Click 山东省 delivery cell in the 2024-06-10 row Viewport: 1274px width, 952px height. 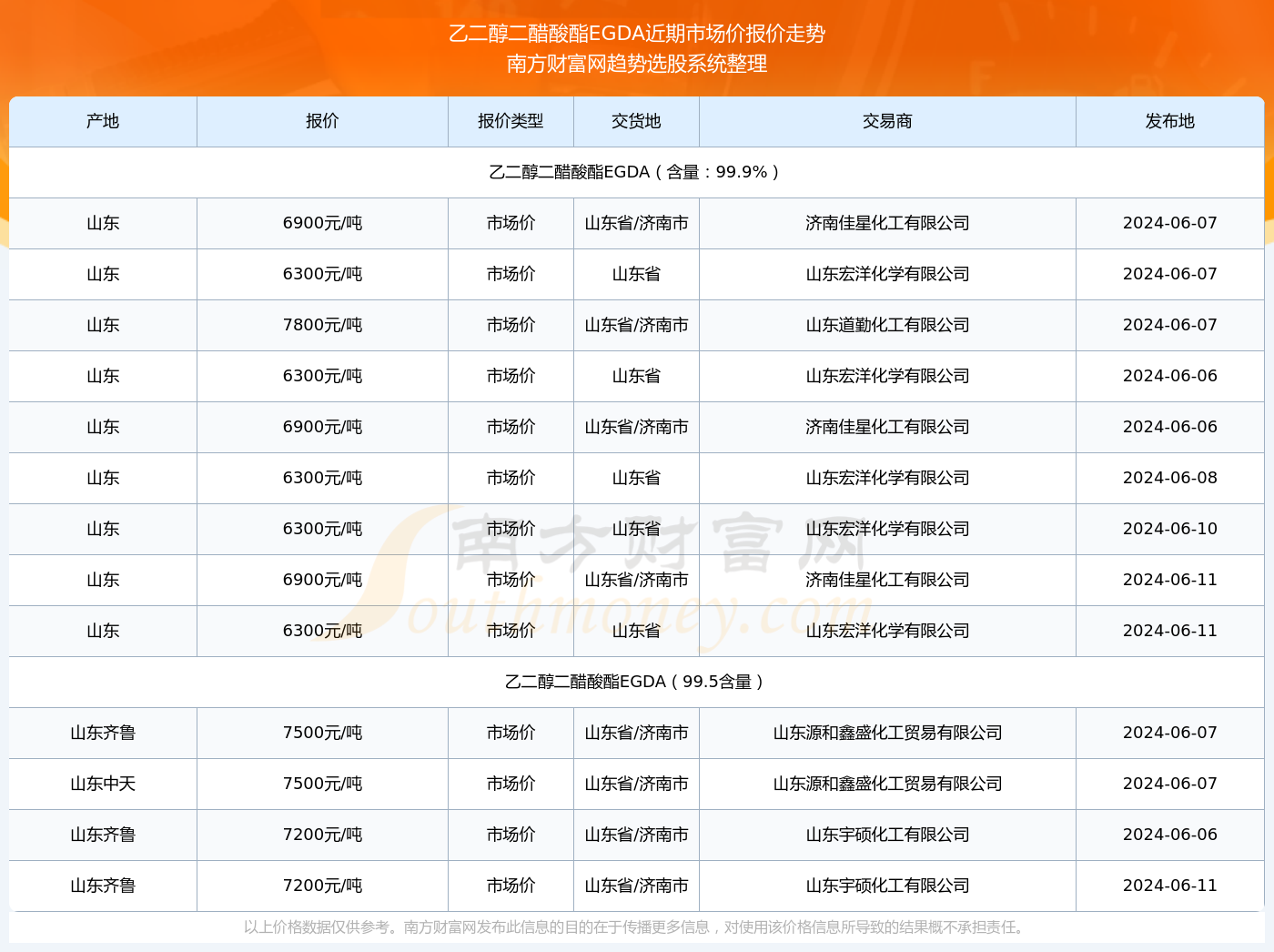point(636,529)
